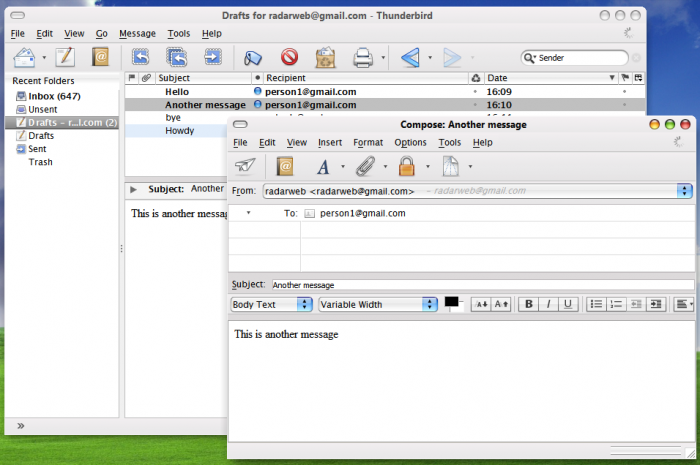Click the Tag icon in main toolbar

point(253,58)
